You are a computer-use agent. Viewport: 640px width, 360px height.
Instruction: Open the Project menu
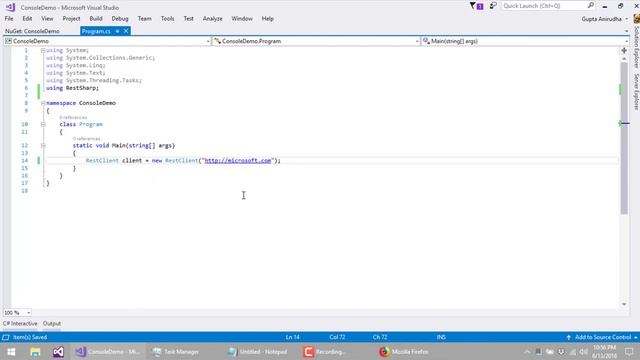click(71, 19)
